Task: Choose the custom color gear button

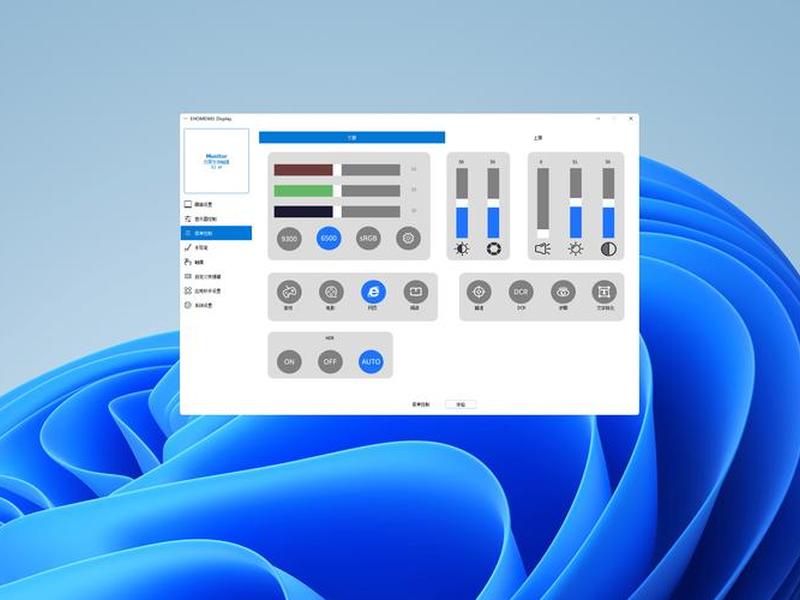Action: click(x=408, y=238)
